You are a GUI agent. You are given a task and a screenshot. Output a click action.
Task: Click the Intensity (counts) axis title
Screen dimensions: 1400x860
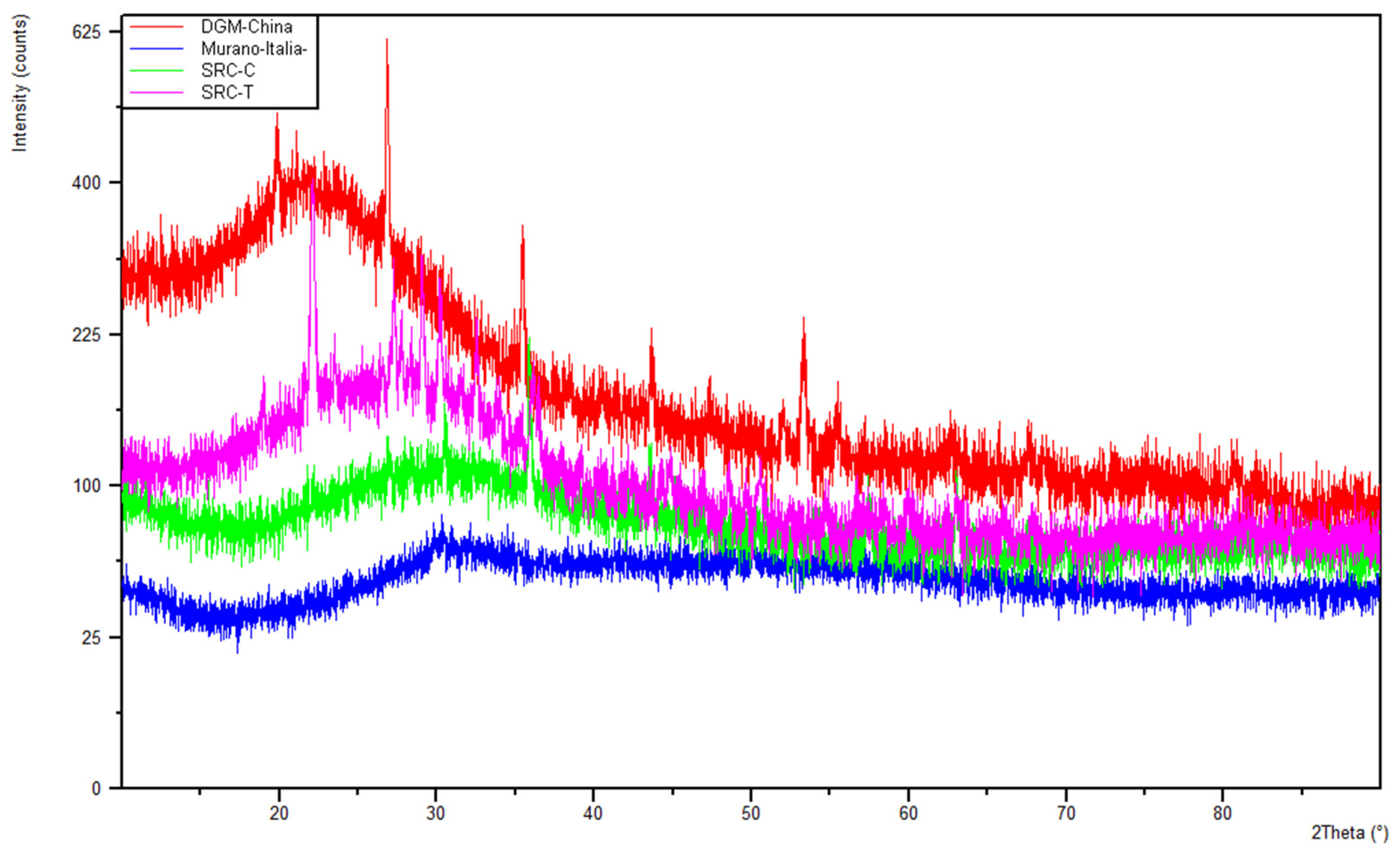coord(19,84)
